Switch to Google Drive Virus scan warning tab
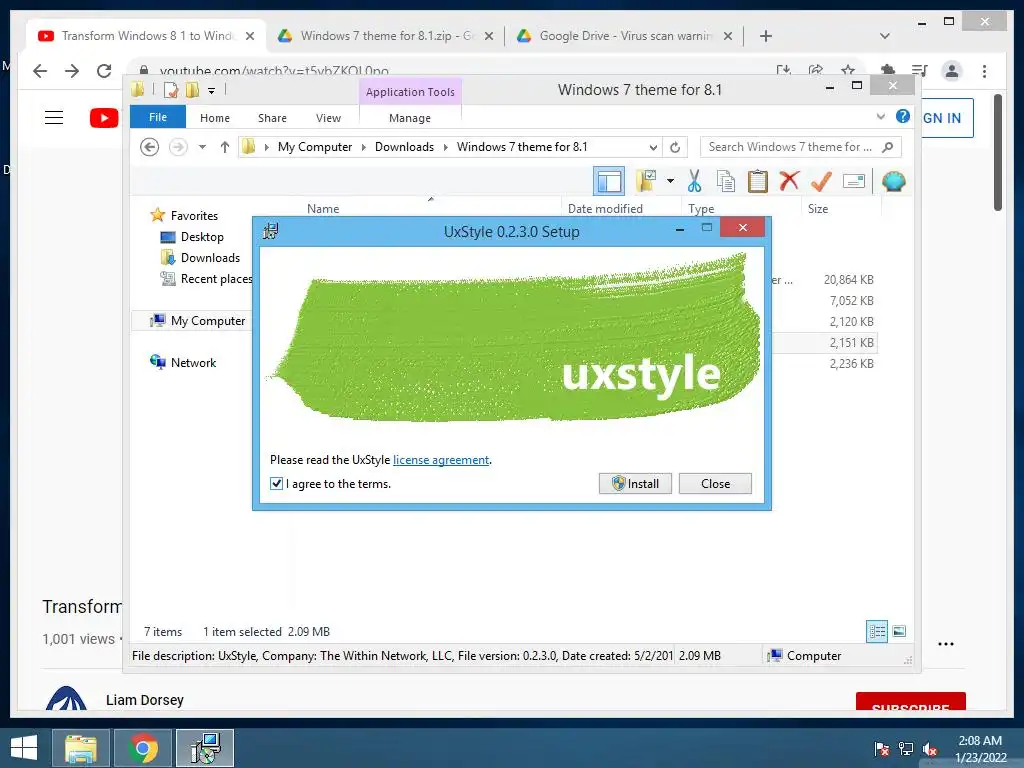This screenshot has width=1024, height=768. (625, 36)
